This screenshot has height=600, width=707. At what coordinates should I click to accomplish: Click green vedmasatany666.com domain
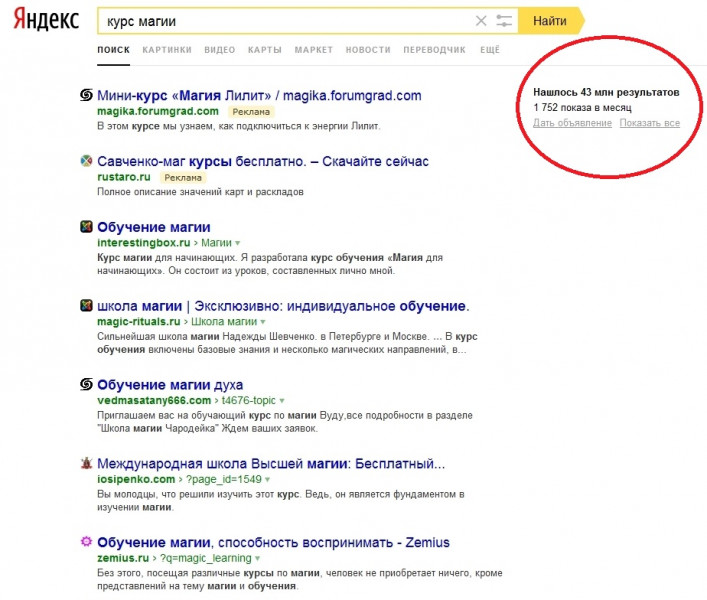point(154,400)
